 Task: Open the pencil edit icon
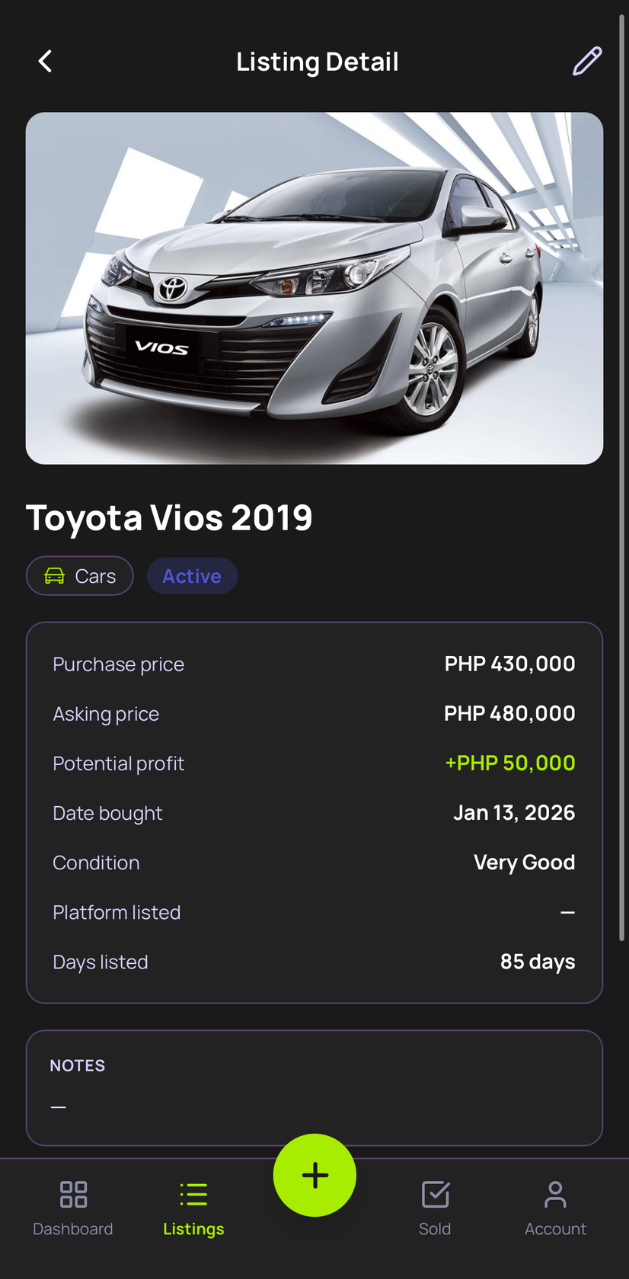coord(587,62)
